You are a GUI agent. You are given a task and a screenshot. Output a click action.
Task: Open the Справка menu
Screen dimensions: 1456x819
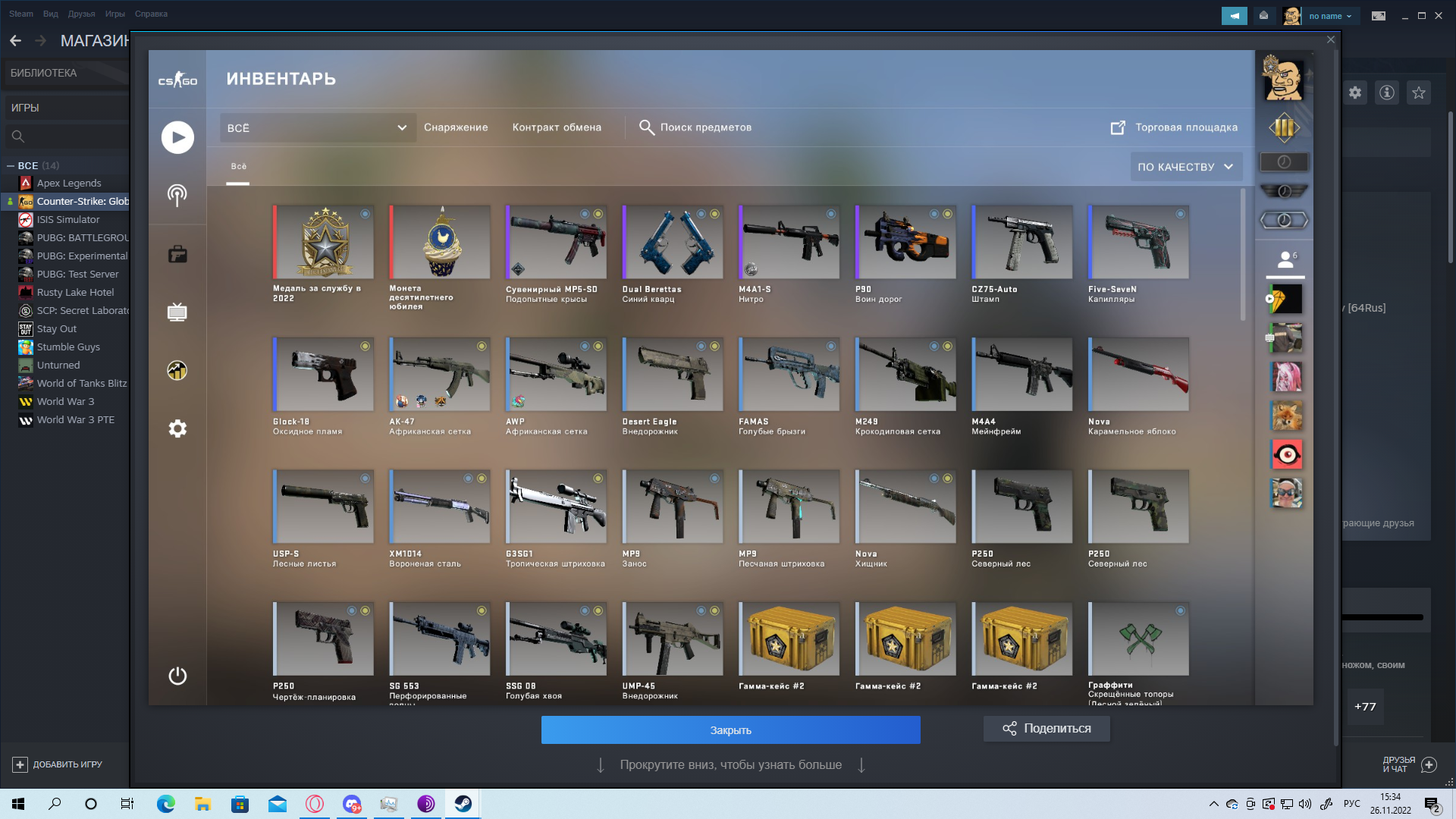tap(151, 14)
